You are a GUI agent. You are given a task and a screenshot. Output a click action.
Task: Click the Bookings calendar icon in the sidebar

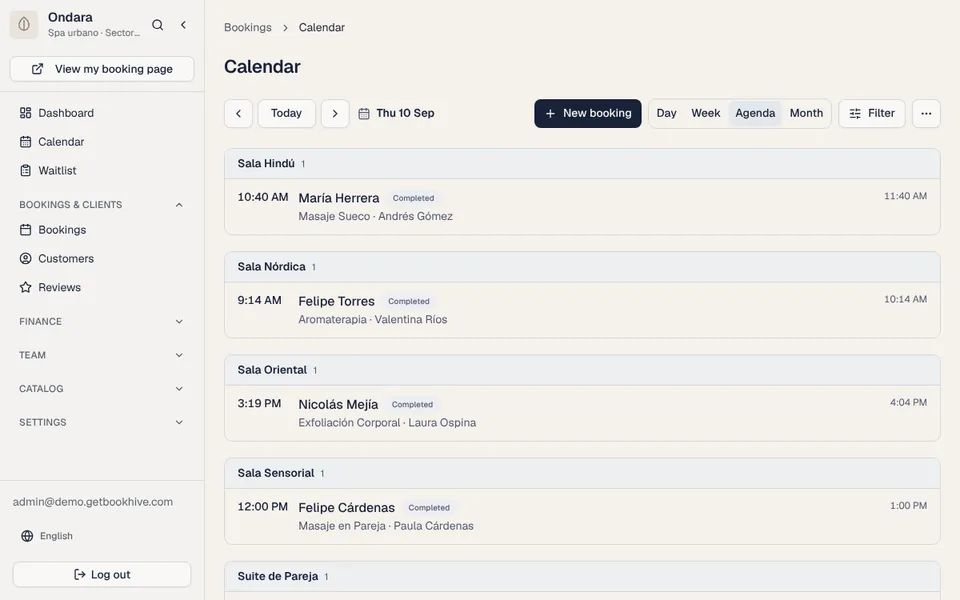pos(25,230)
